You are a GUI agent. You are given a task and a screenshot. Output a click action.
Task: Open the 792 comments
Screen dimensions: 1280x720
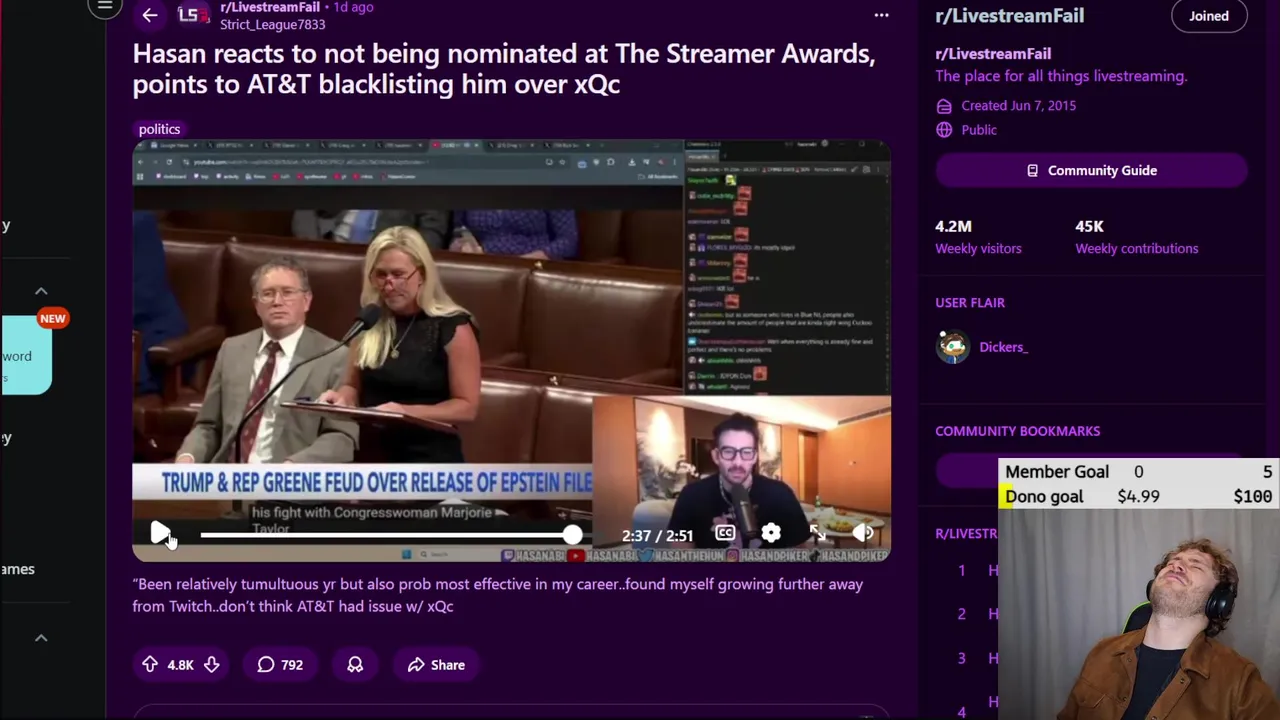tap(280, 664)
